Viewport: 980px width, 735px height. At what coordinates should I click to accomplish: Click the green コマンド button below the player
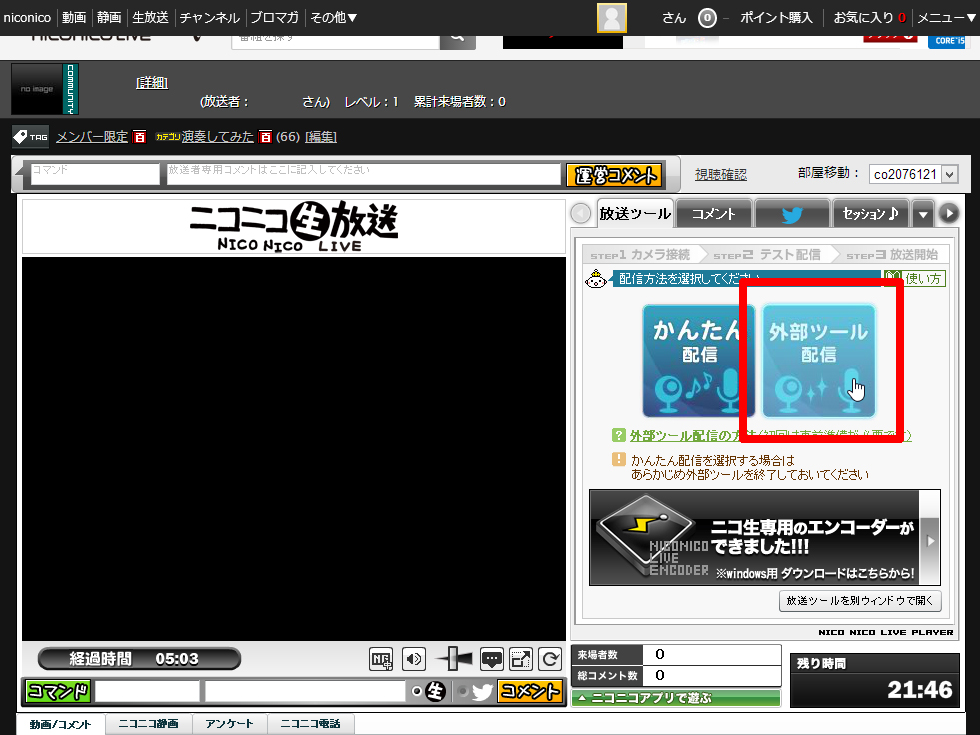(x=58, y=691)
